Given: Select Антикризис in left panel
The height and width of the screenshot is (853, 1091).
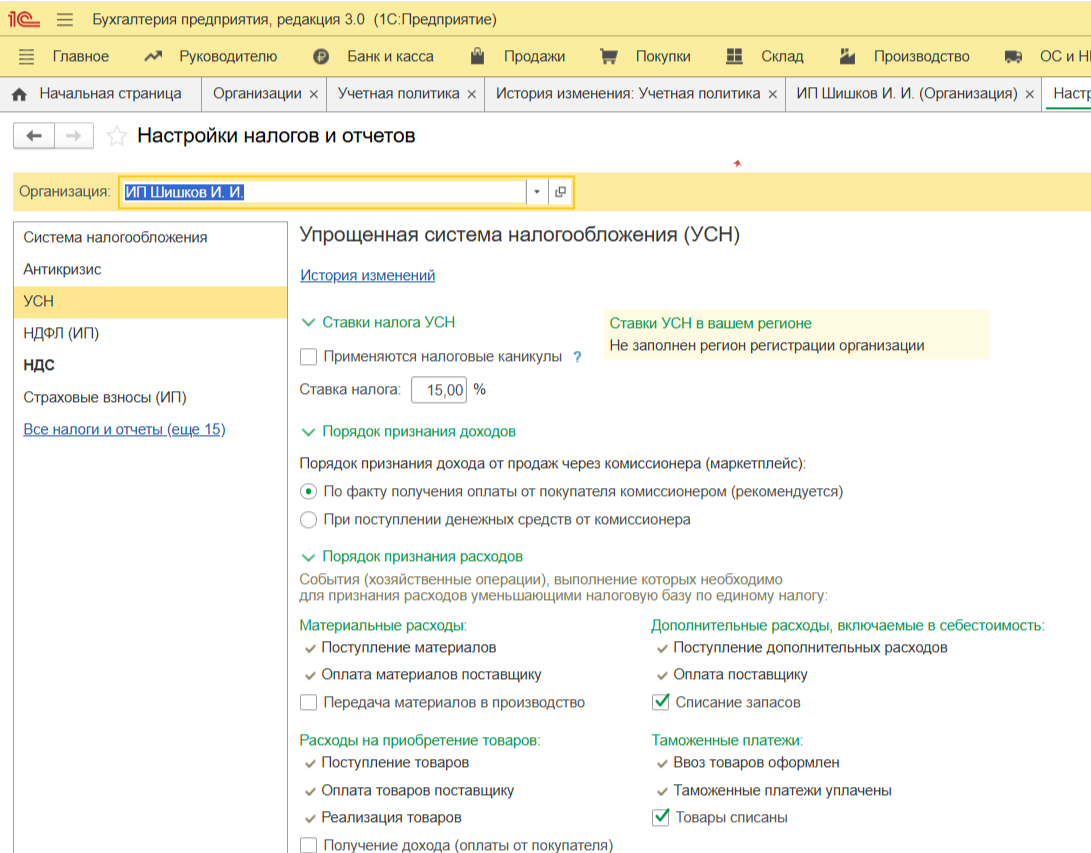Looking at the screenshot, I should [150, 269].
